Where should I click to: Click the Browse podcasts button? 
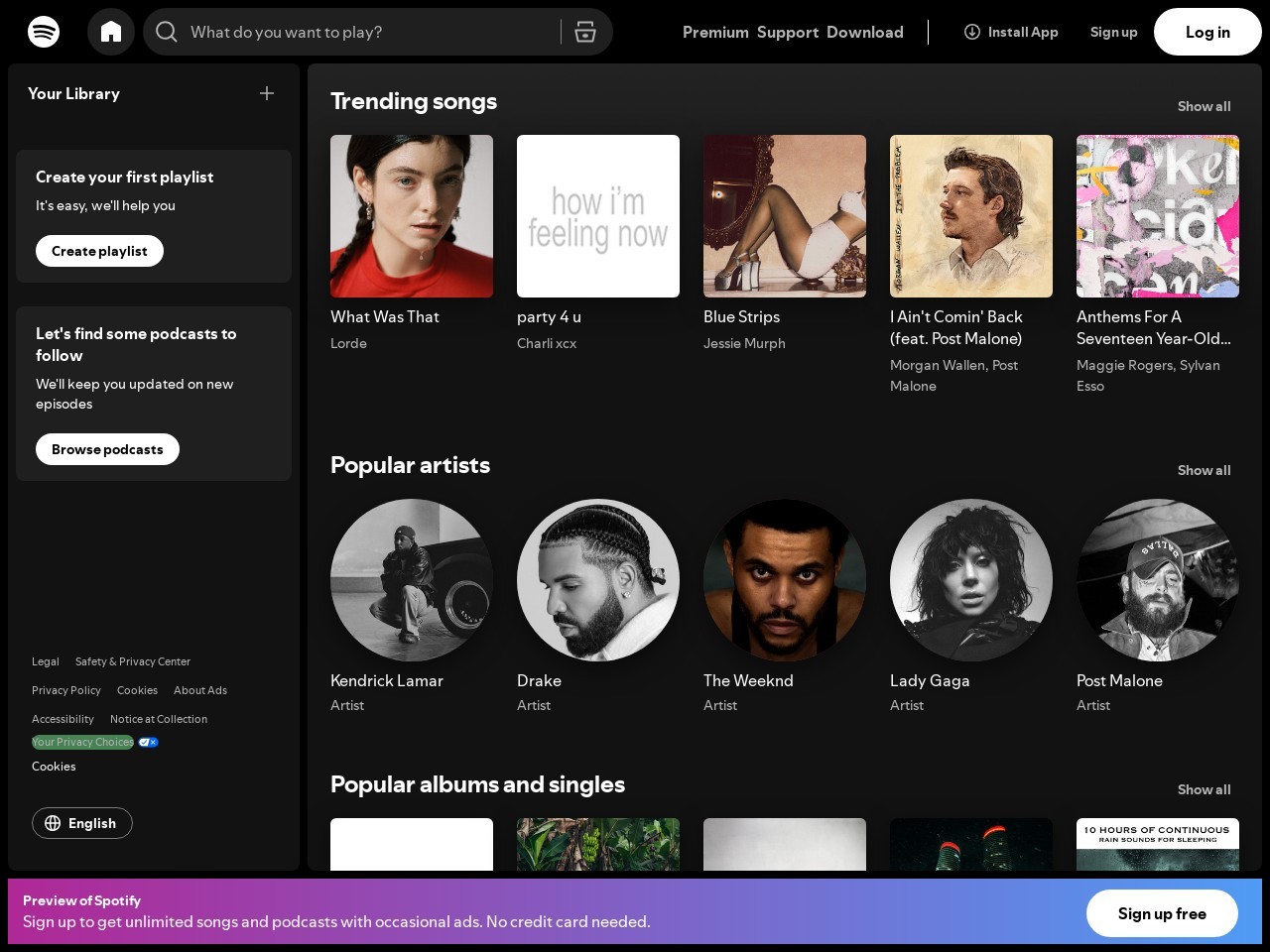tap(107, 449)
